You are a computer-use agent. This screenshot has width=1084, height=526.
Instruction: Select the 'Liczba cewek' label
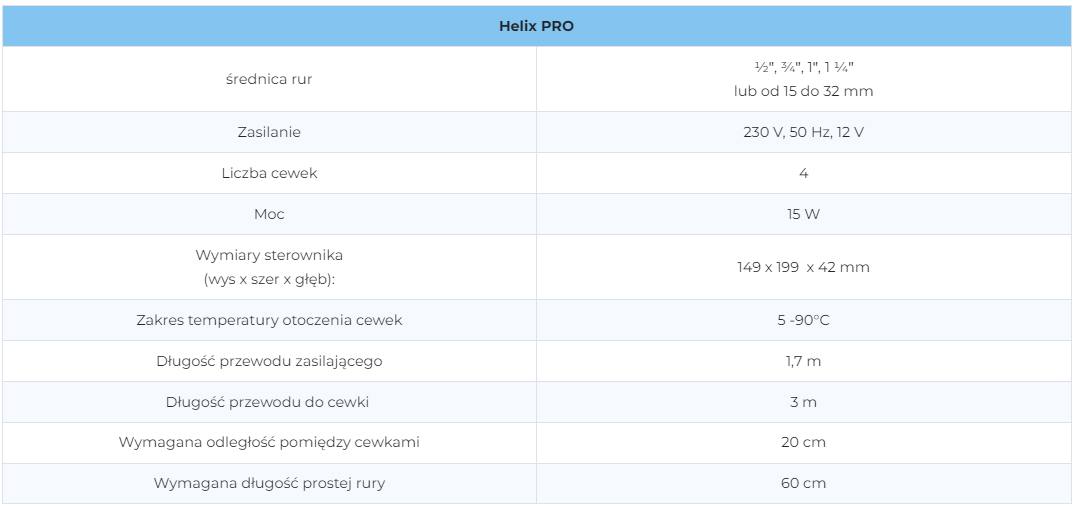(x=269, y=173)
